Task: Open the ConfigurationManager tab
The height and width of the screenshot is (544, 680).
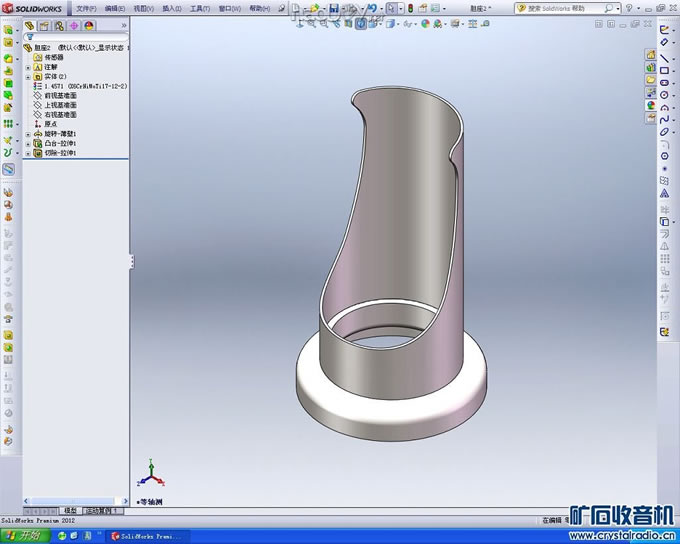Action: tap(58, 26)
